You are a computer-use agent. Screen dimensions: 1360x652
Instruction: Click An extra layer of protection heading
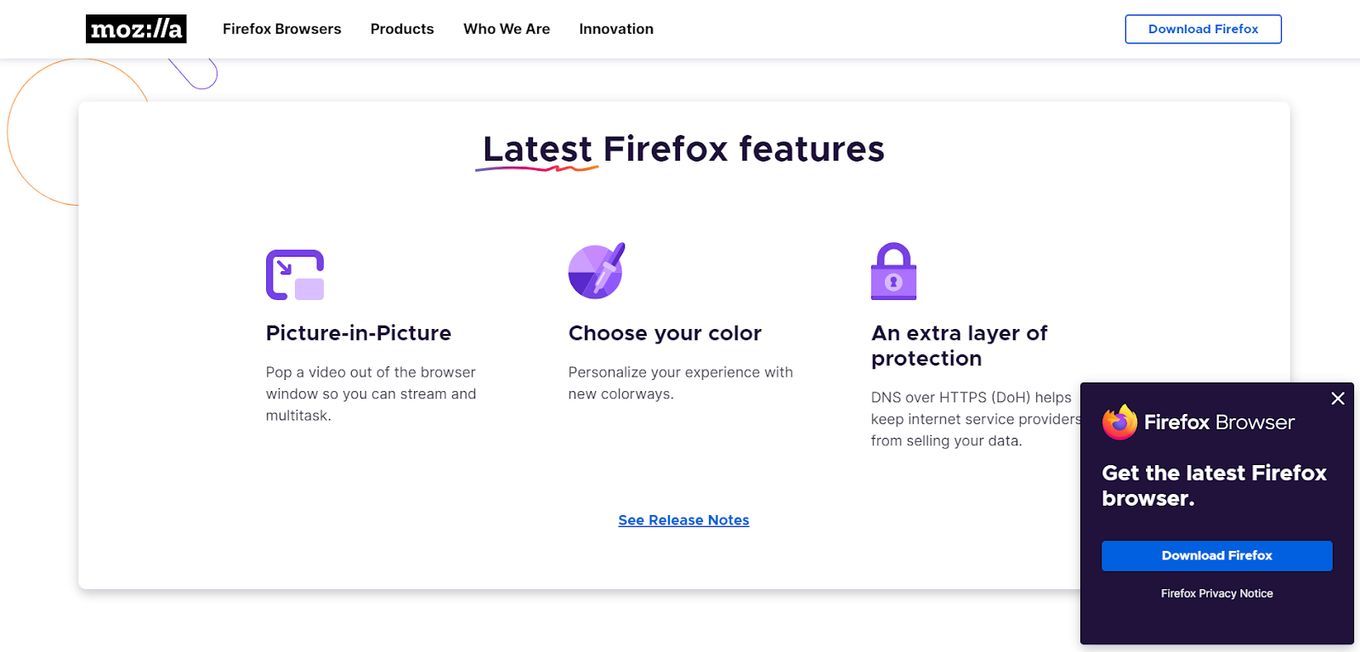point(959,346)
